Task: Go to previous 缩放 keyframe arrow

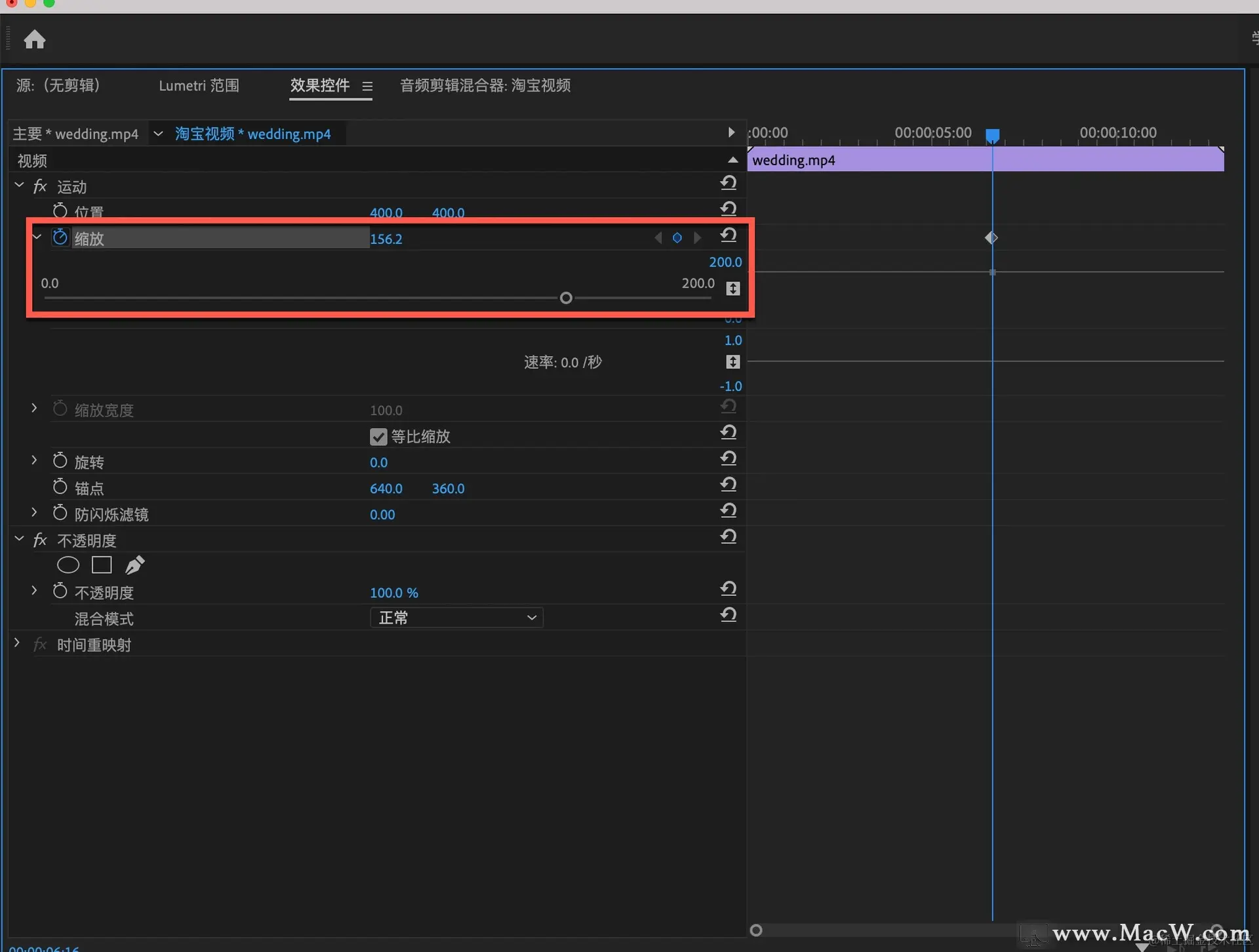Action: [x=658, y=238]
